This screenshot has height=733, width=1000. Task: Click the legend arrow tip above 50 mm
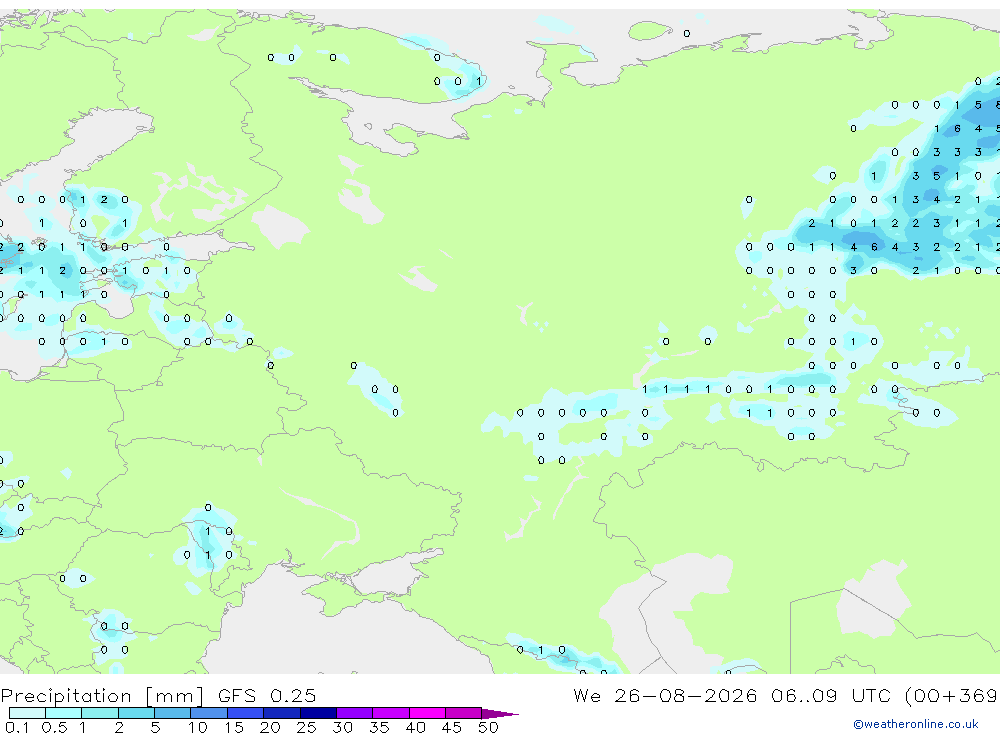[x=500, y=714]
